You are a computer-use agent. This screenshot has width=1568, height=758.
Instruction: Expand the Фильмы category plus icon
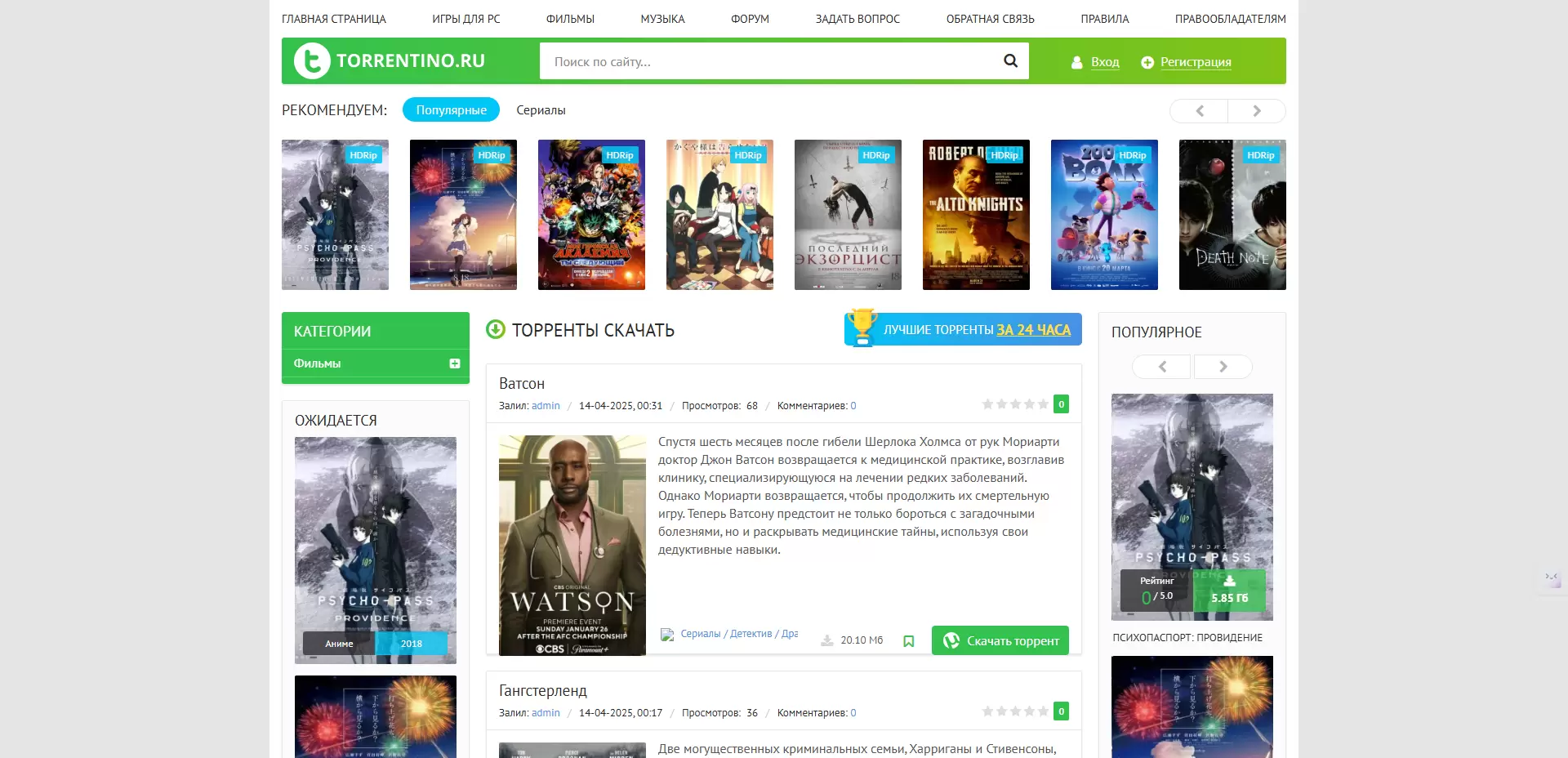[x=455, y=363]
